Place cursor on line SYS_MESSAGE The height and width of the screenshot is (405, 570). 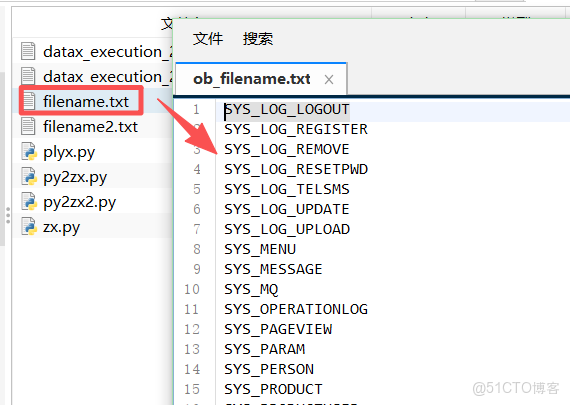[x=273, y=269]
